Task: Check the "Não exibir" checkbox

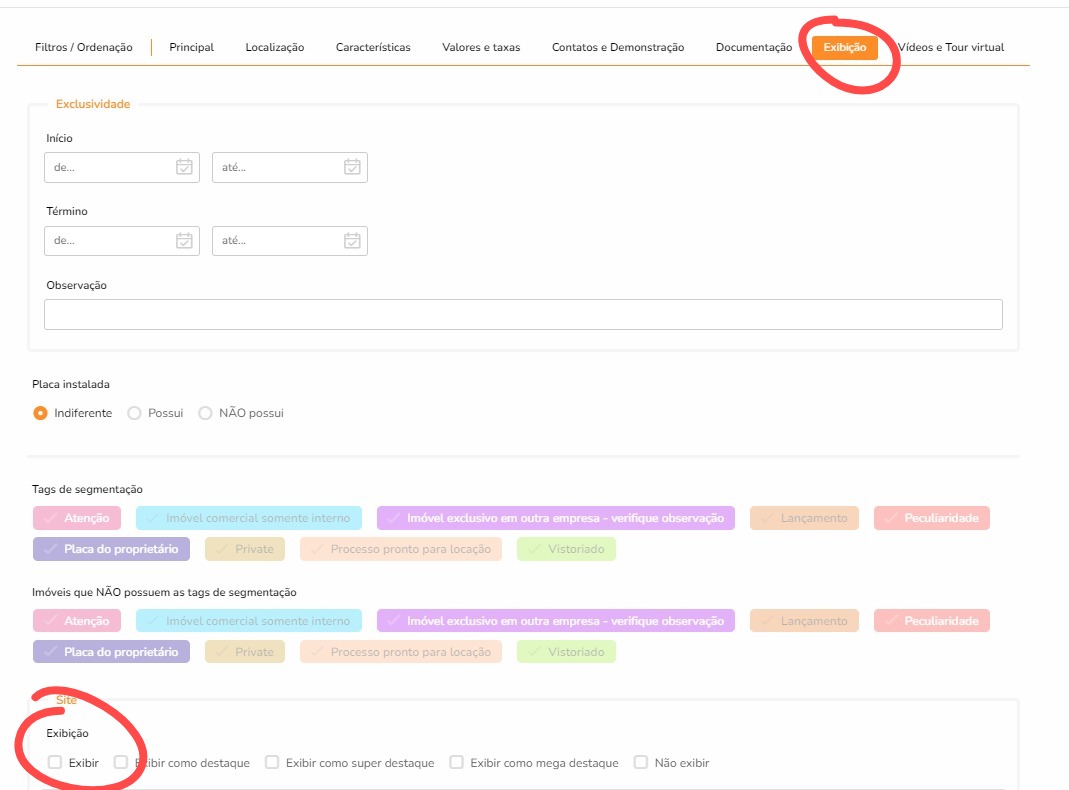Action: [641, 762]
